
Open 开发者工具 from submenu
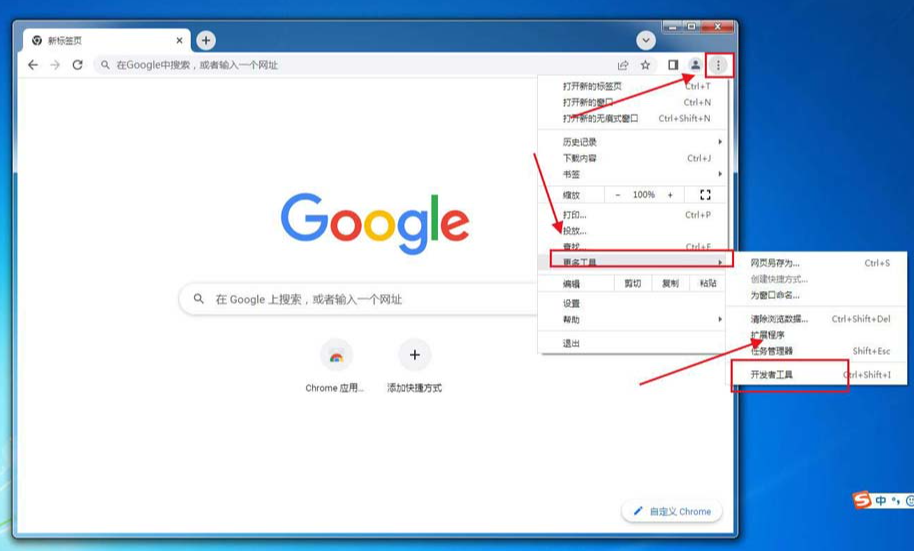click(x=817, y=374)
